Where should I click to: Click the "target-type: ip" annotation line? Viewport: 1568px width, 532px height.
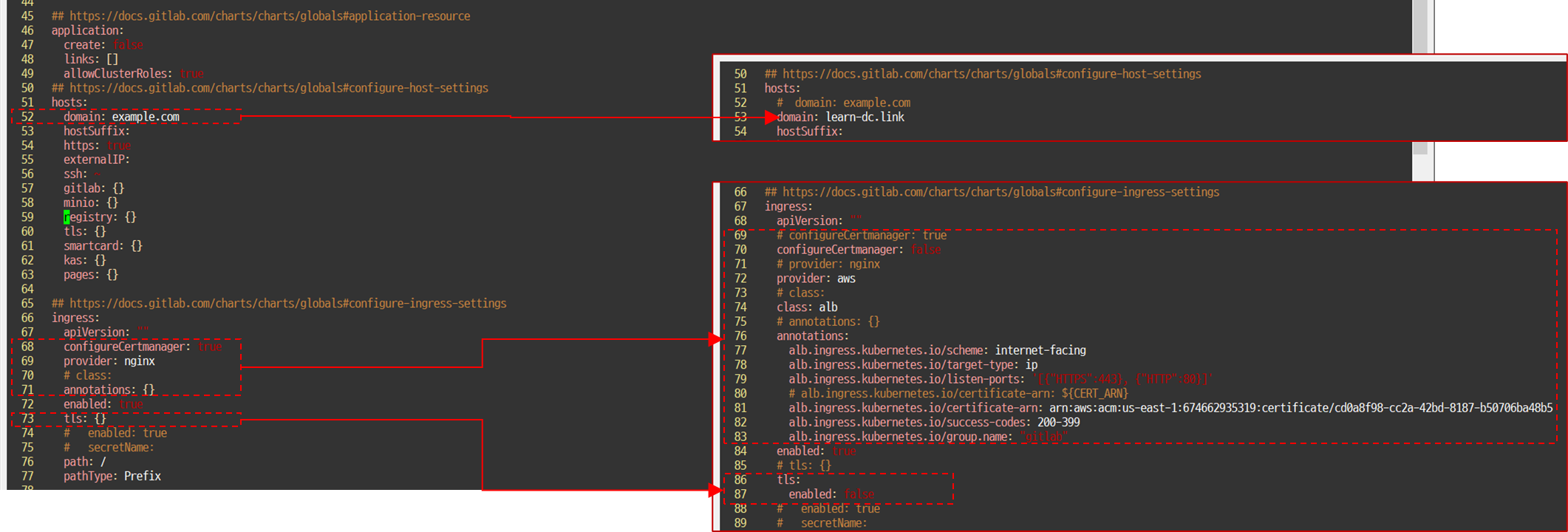913,365
